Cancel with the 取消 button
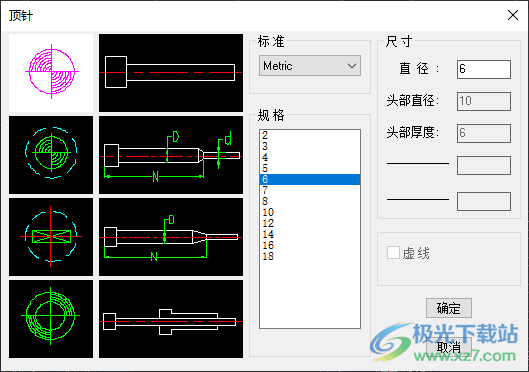The image size is (529, 372). point(449,347)
